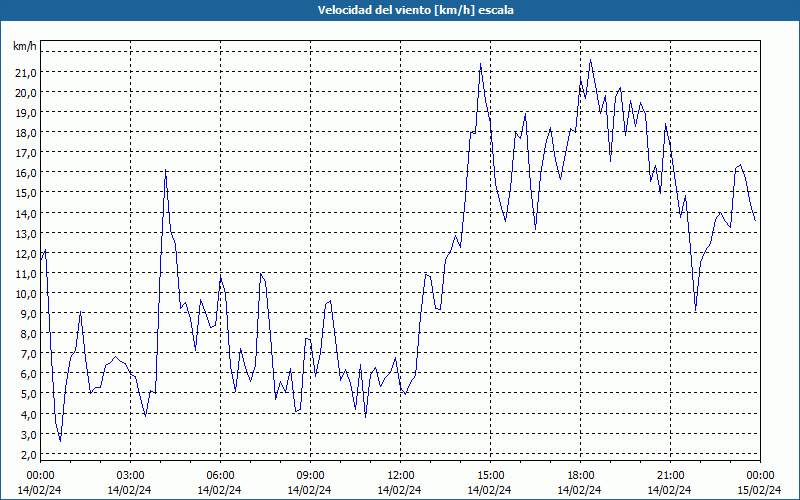Select the '06:00' x-axis time label

click(x=220, y=475)
